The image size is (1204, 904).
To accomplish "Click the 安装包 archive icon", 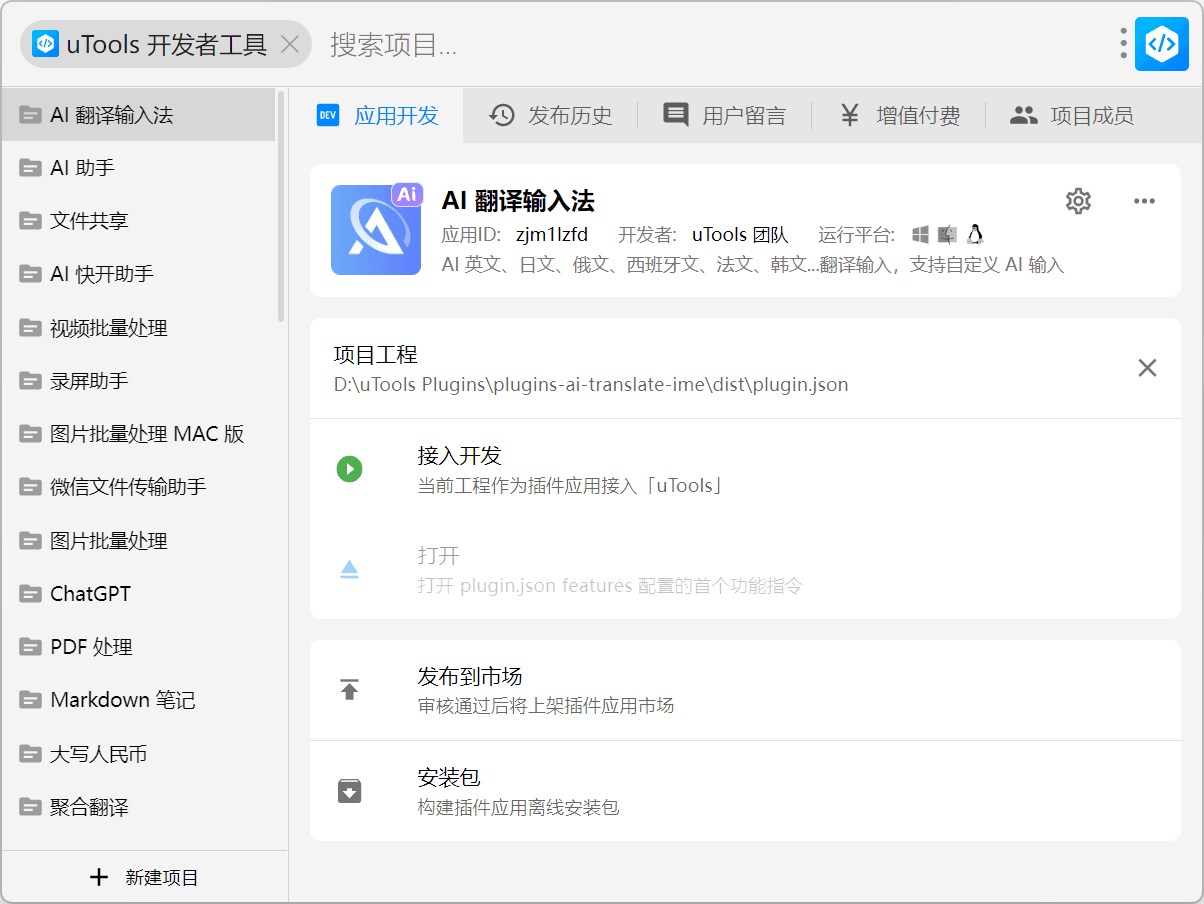I will tap(349, 791).
